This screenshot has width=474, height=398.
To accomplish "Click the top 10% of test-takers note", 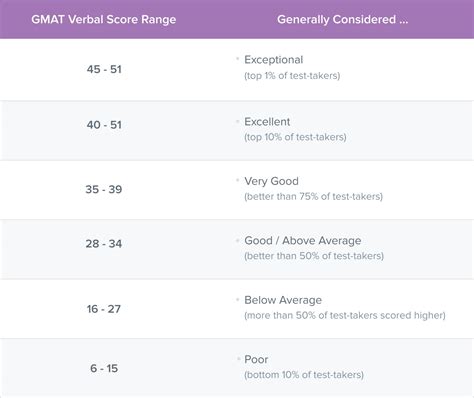I will coord(295,137).
